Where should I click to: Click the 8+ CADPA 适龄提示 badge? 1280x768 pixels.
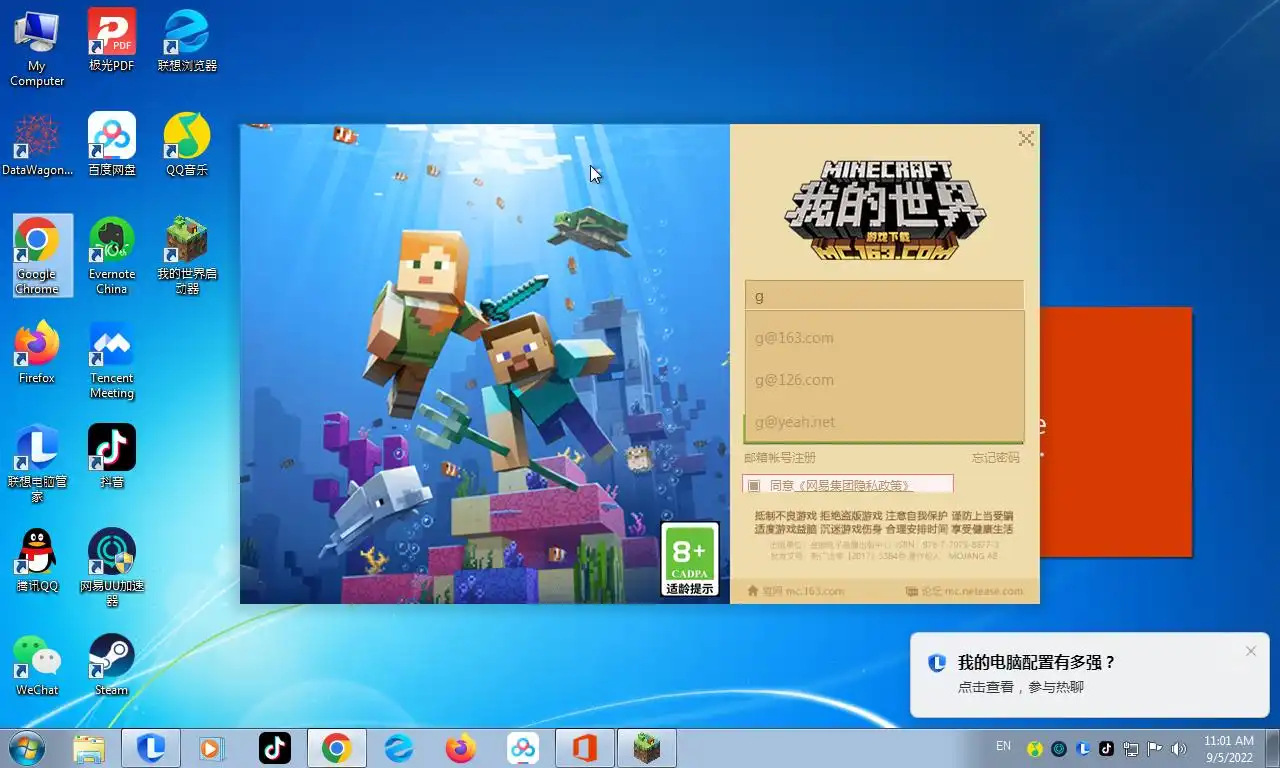690,560
